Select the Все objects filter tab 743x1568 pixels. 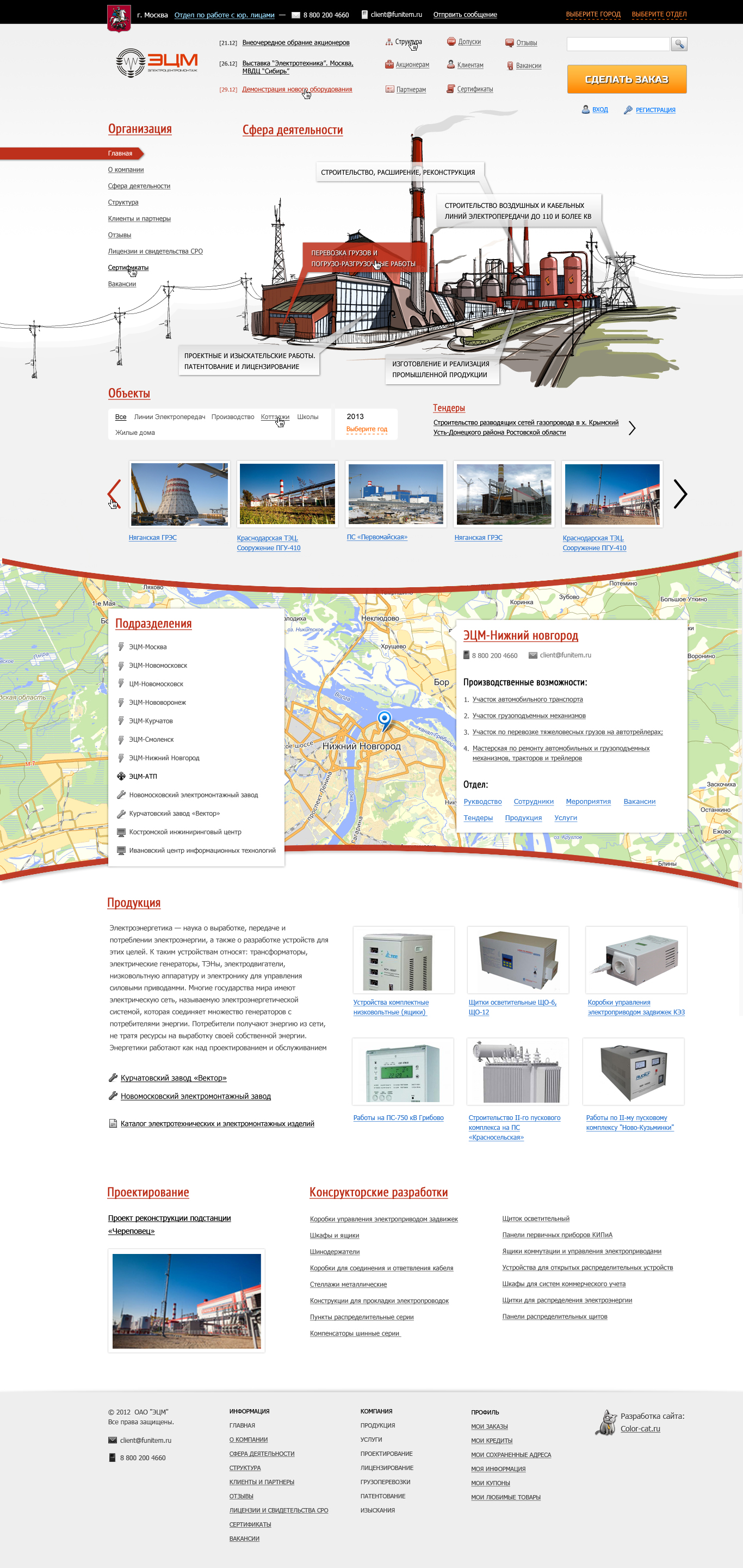click(x=121, y=417)
